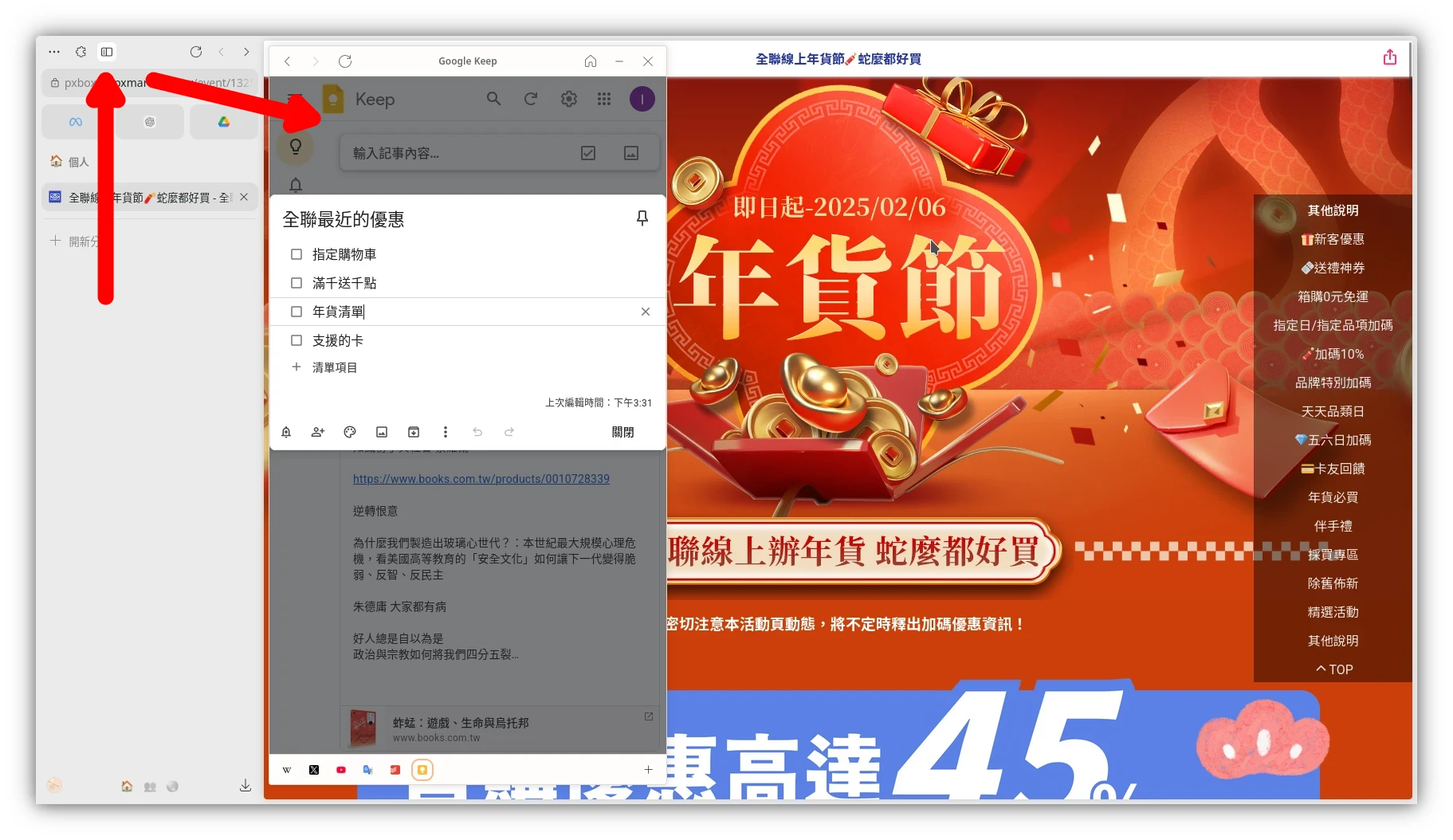Go to the Google Keep panel home
The height and width of the screenshot is (840, 1453).
pyautogui.click(x=591, y=61)
